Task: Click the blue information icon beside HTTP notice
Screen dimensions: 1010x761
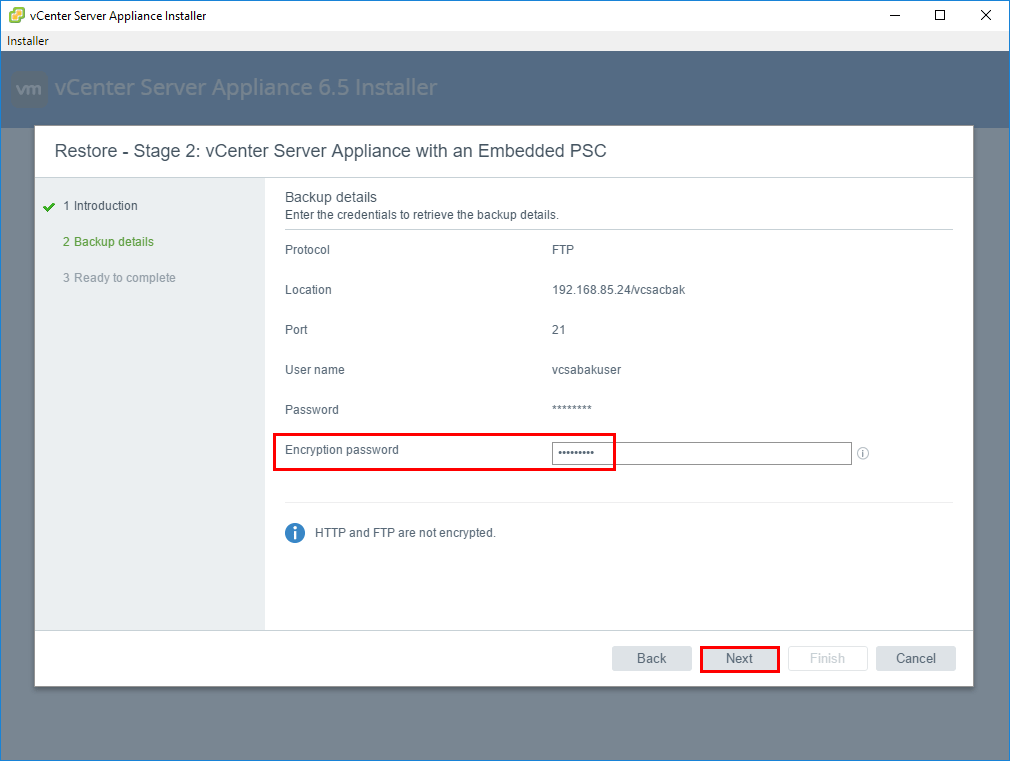Action: pos(295,533)
